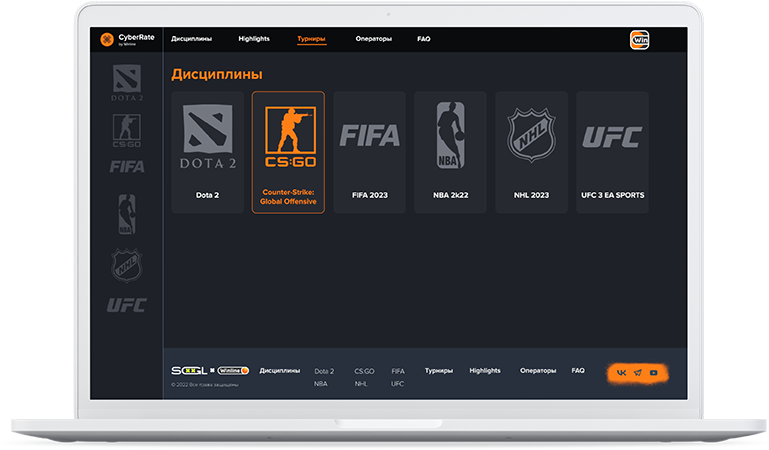Viewport: 769px width, 450px height.
Task: Open the YouTube icon in footer
Action: click(653, 373)
